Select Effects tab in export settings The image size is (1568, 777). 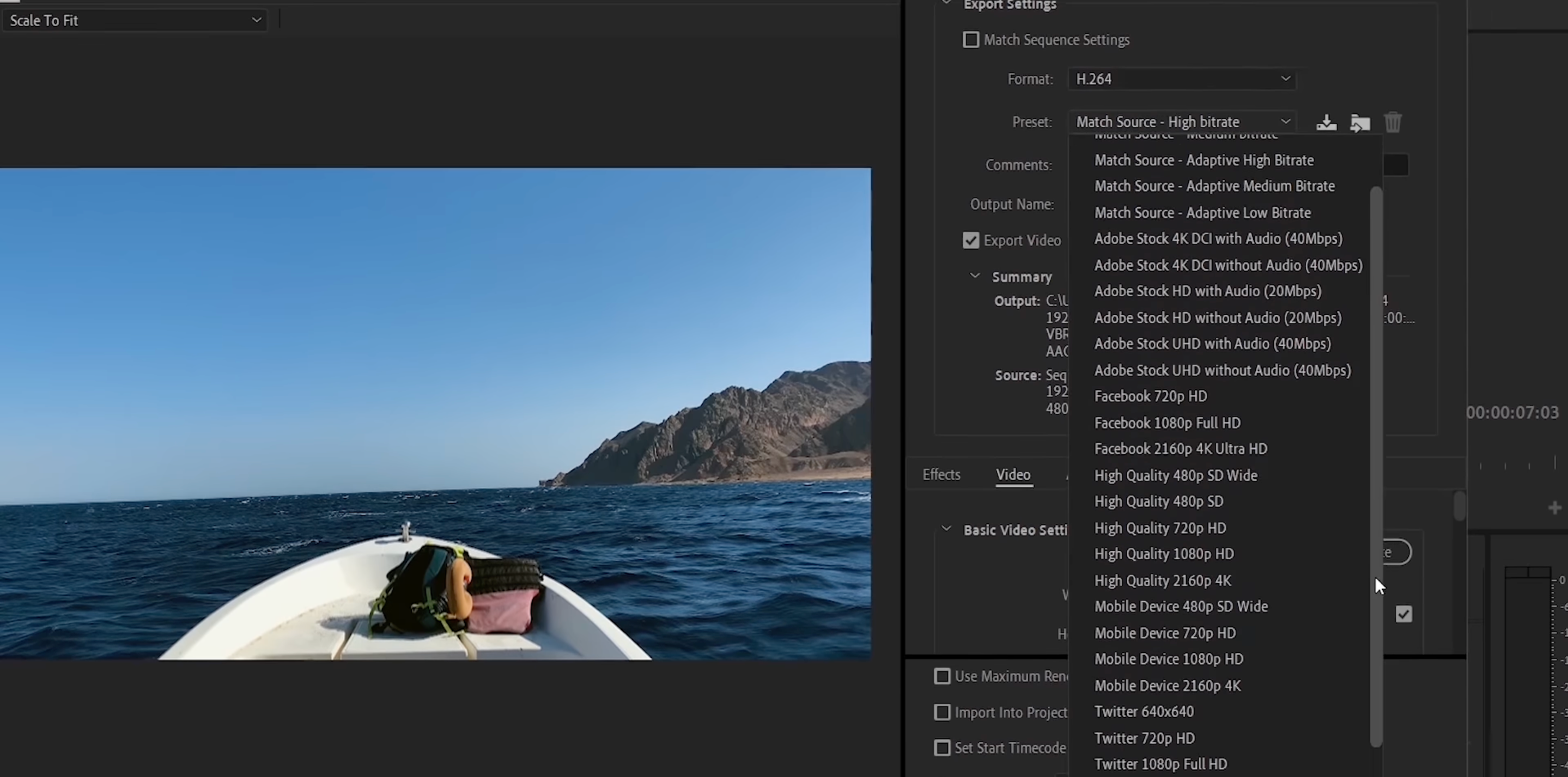tap(941, 474)
